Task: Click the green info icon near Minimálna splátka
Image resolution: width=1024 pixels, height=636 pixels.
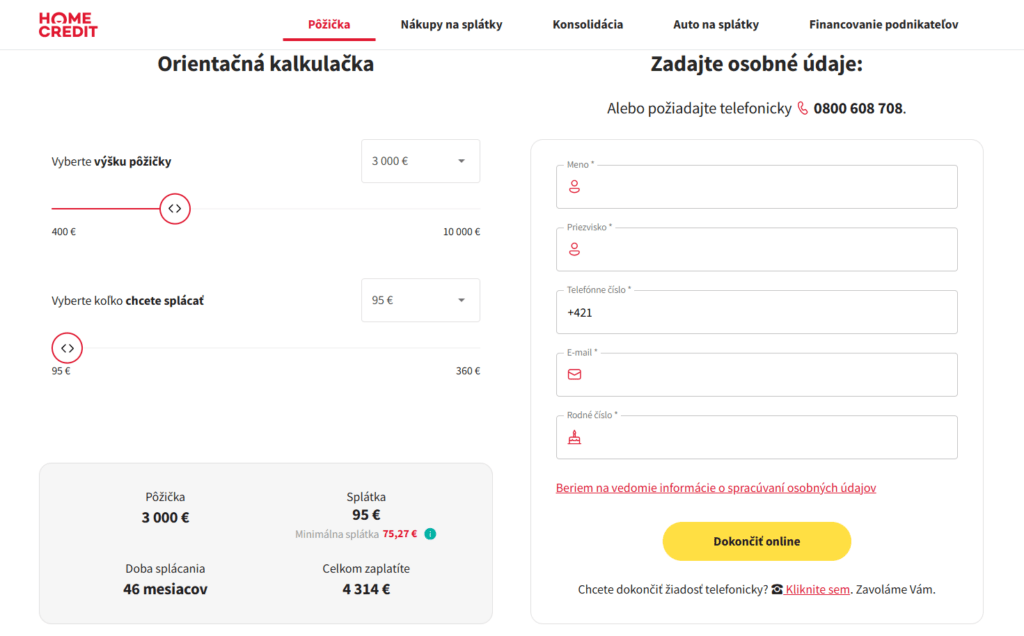Action: pos(430,533)
